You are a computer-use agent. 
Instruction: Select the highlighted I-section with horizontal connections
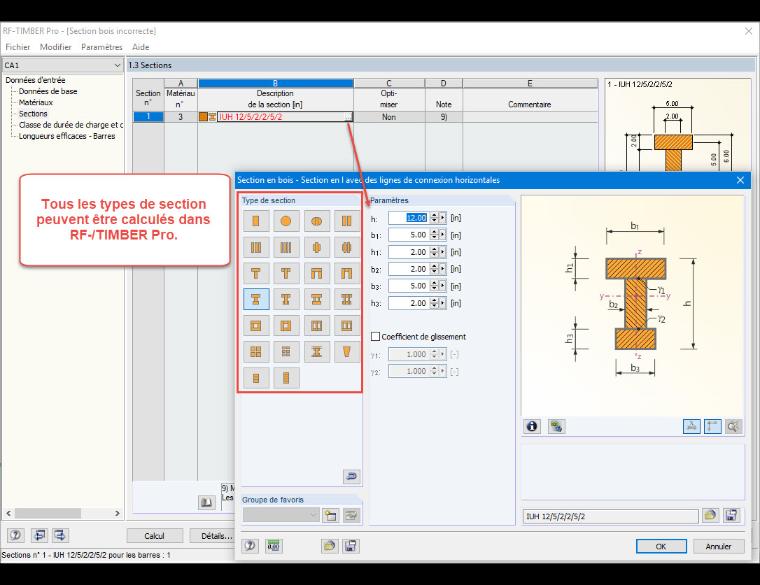(x=255, y=299)
